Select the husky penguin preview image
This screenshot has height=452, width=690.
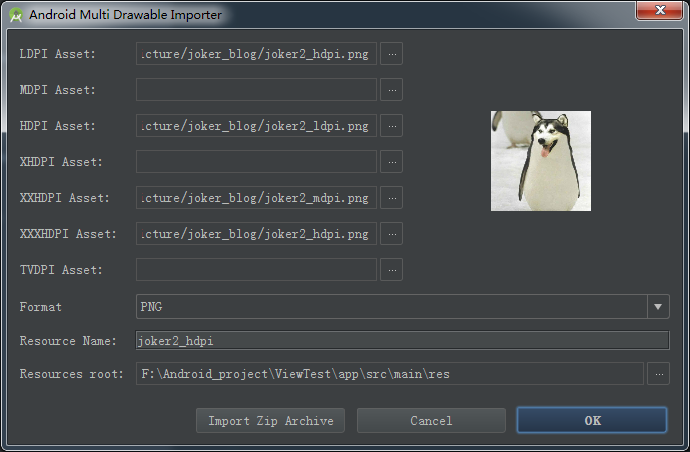(x=541, y=161)
